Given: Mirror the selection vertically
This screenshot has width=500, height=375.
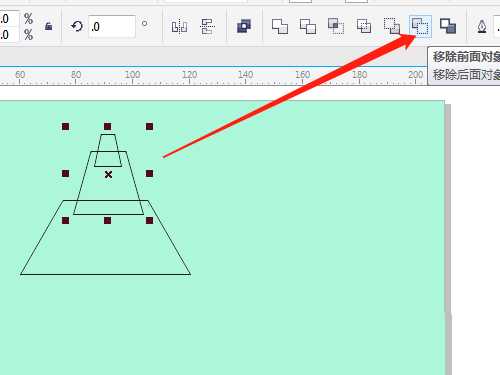Looking at the screenshot, I should tap(207, 26).
